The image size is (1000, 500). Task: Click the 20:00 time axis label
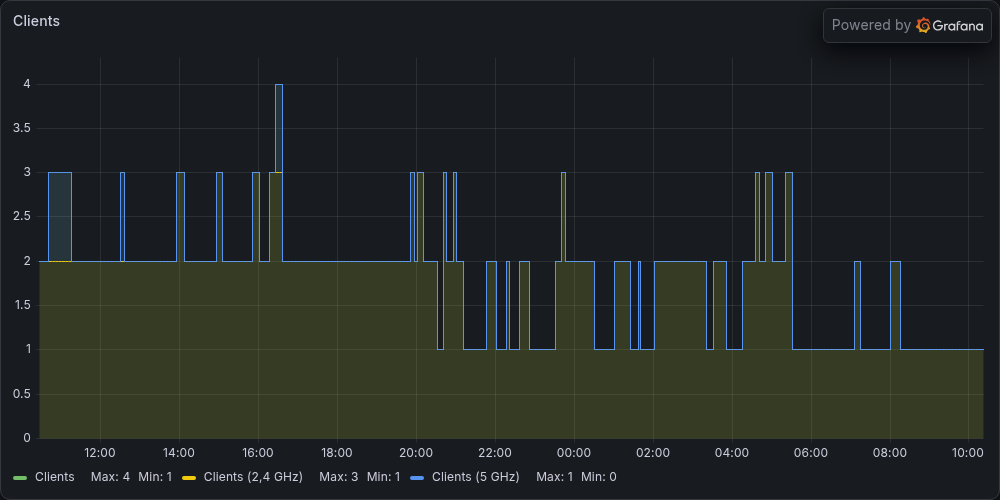(416, 453)
